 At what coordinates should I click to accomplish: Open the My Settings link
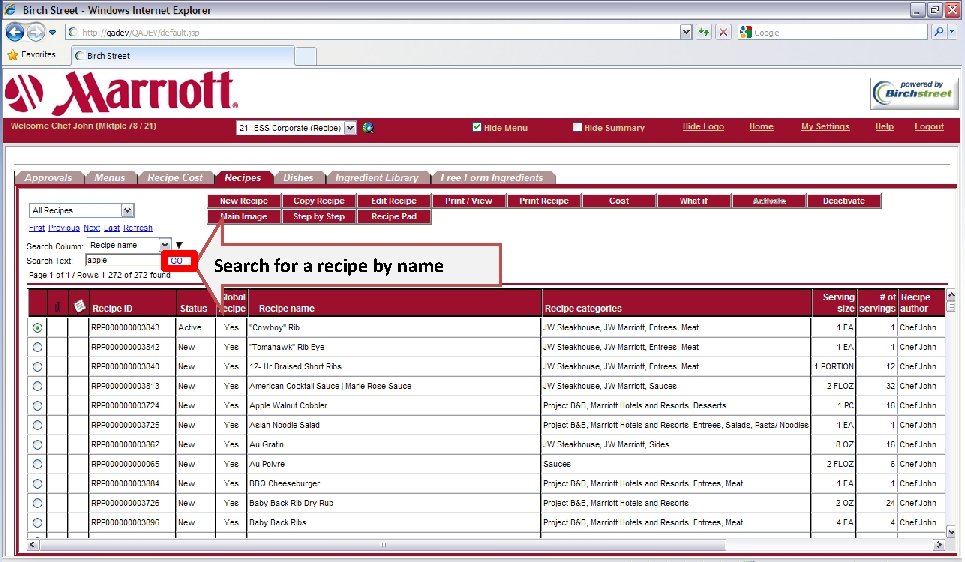[825, 126]
